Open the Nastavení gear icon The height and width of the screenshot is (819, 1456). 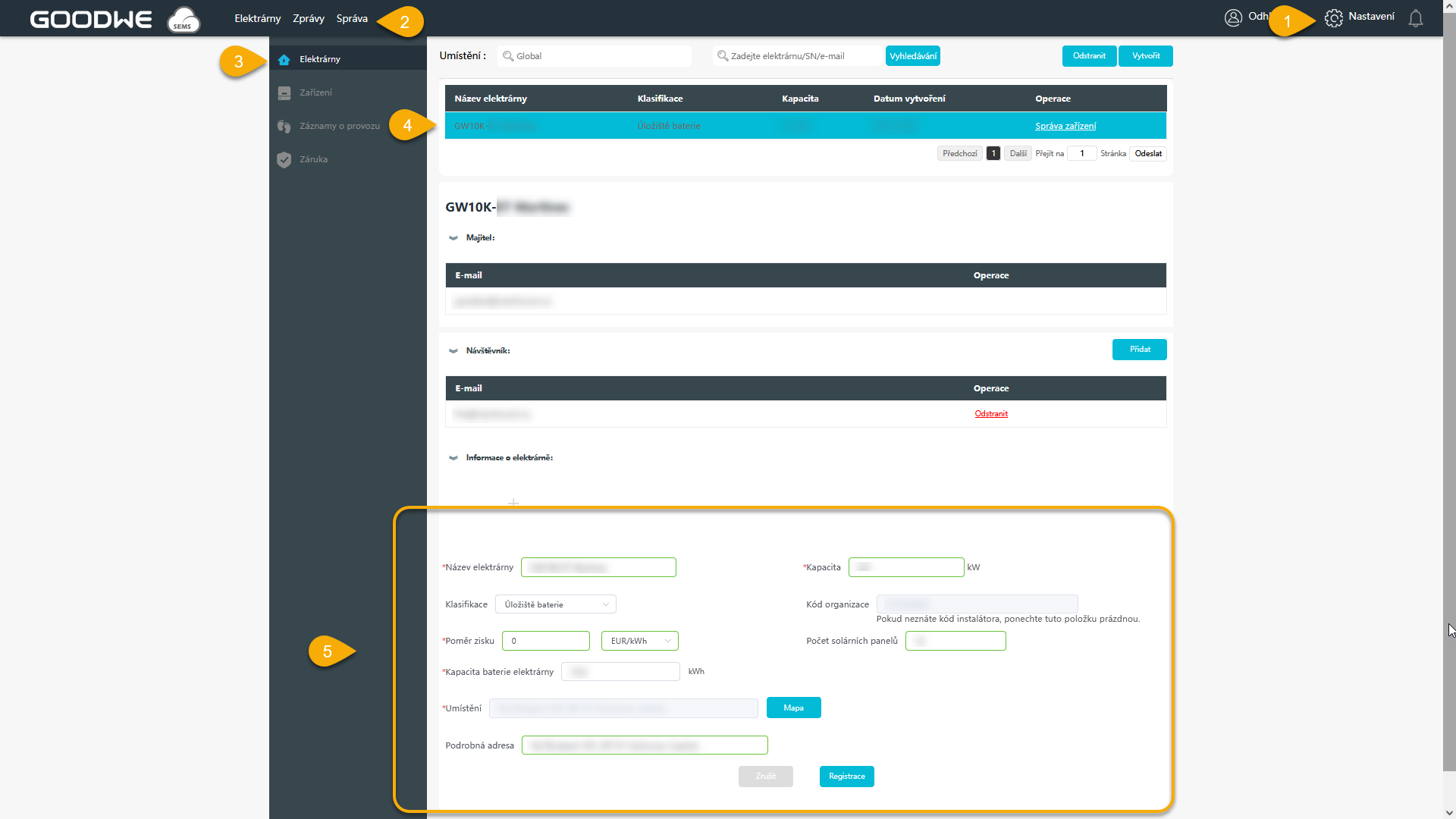pos(1334,17)
